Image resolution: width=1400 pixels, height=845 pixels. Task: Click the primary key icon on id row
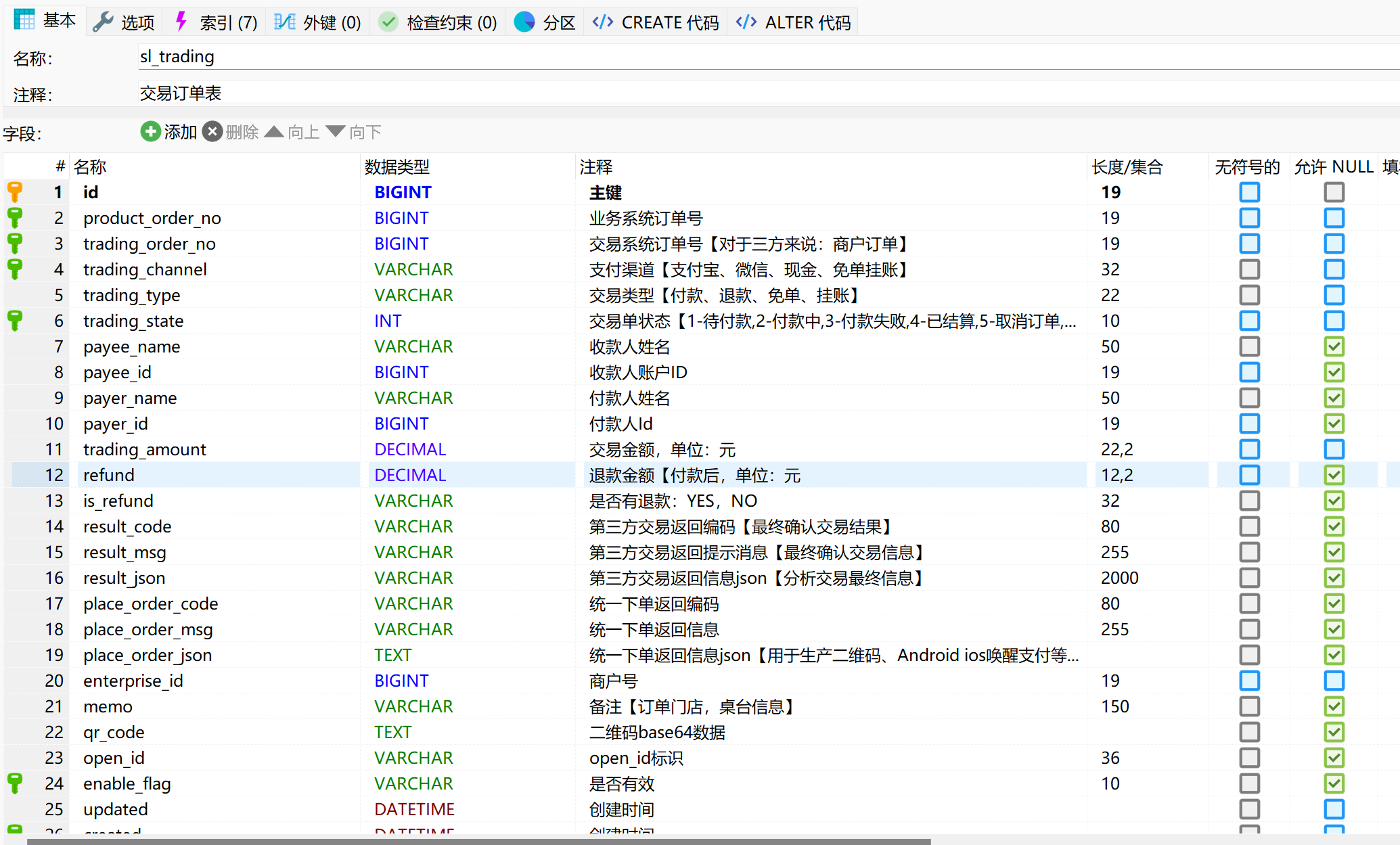click(x=15, y=192)
